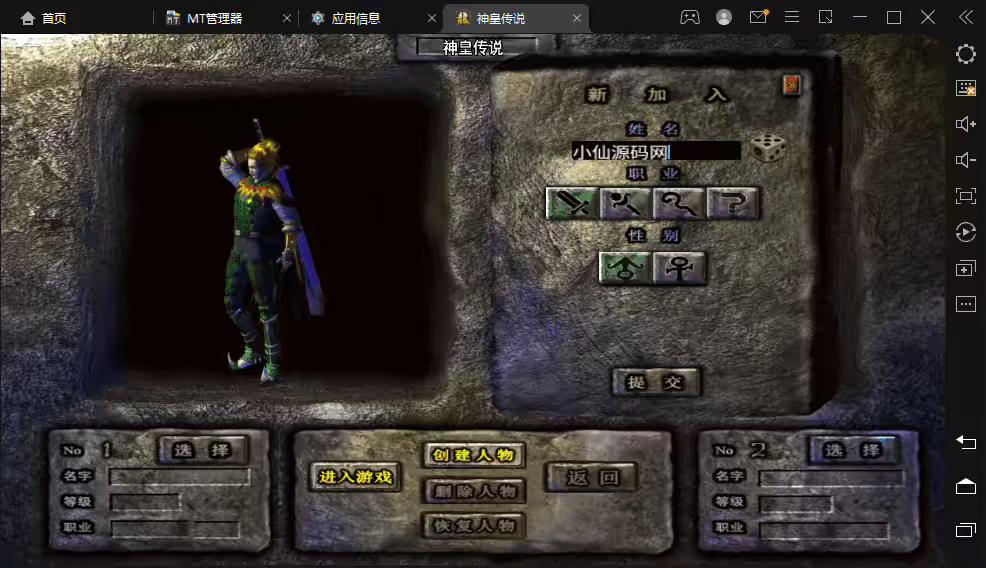Image resolution: width=986 pixels, height=568 pixels.
Task: Open the multi-instance add icon
Action: pyautogui.click(x=966, y=269)
